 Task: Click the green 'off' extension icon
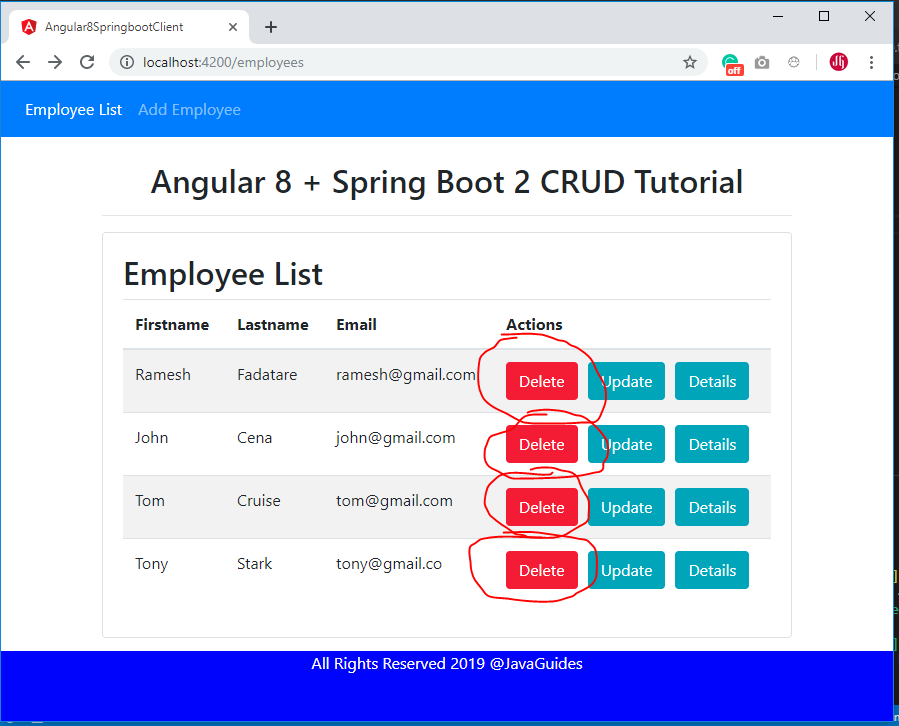tap(731, 62)
